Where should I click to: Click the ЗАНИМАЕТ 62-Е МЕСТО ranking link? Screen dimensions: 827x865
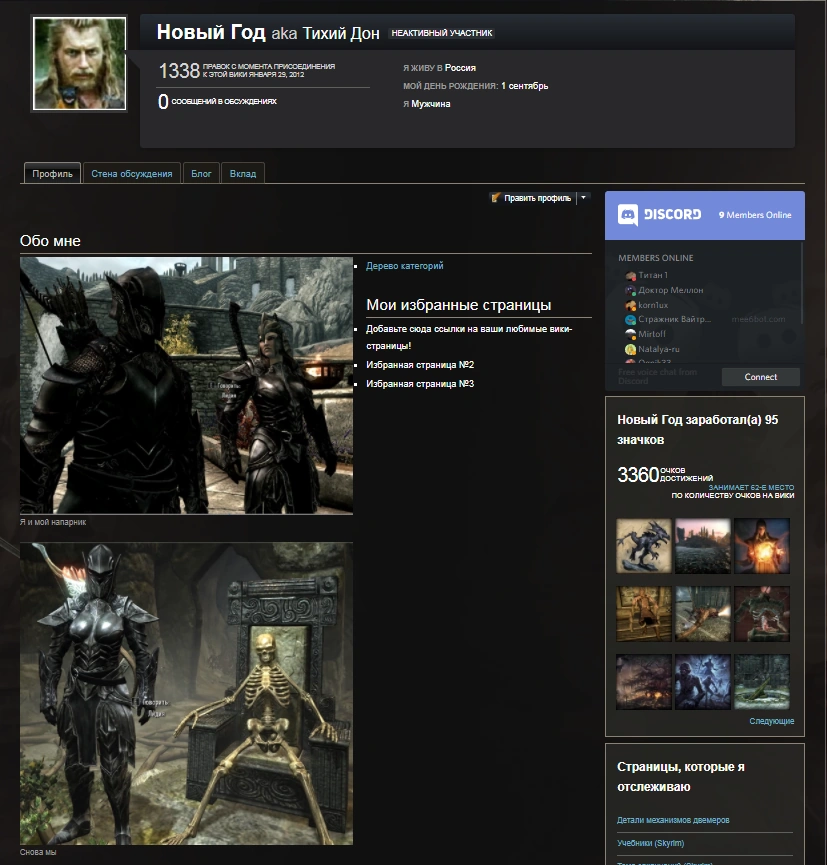pos(751,487)
